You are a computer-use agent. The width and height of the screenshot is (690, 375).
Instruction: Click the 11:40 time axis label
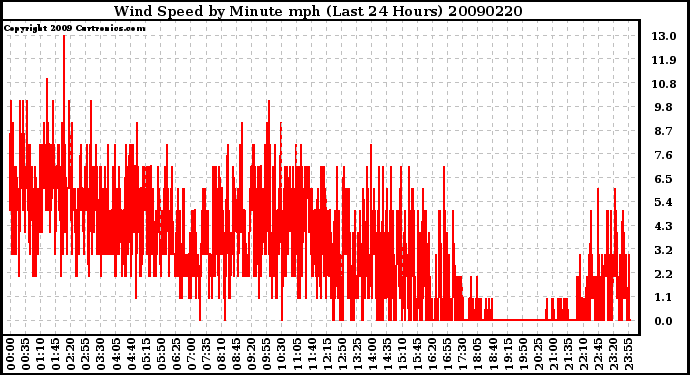click(x=312, y=354)
